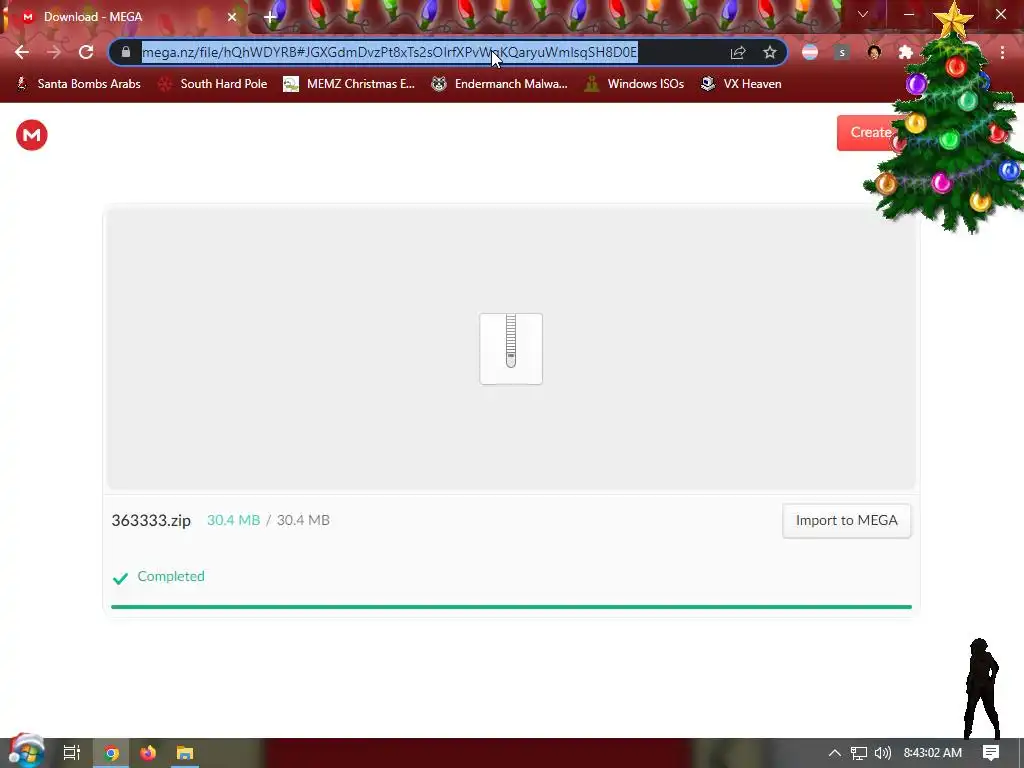The width and height of the screenshot is (1024, 768).
Task: Open the clock showing 8:43:02 AM
Action: [933, 753]
